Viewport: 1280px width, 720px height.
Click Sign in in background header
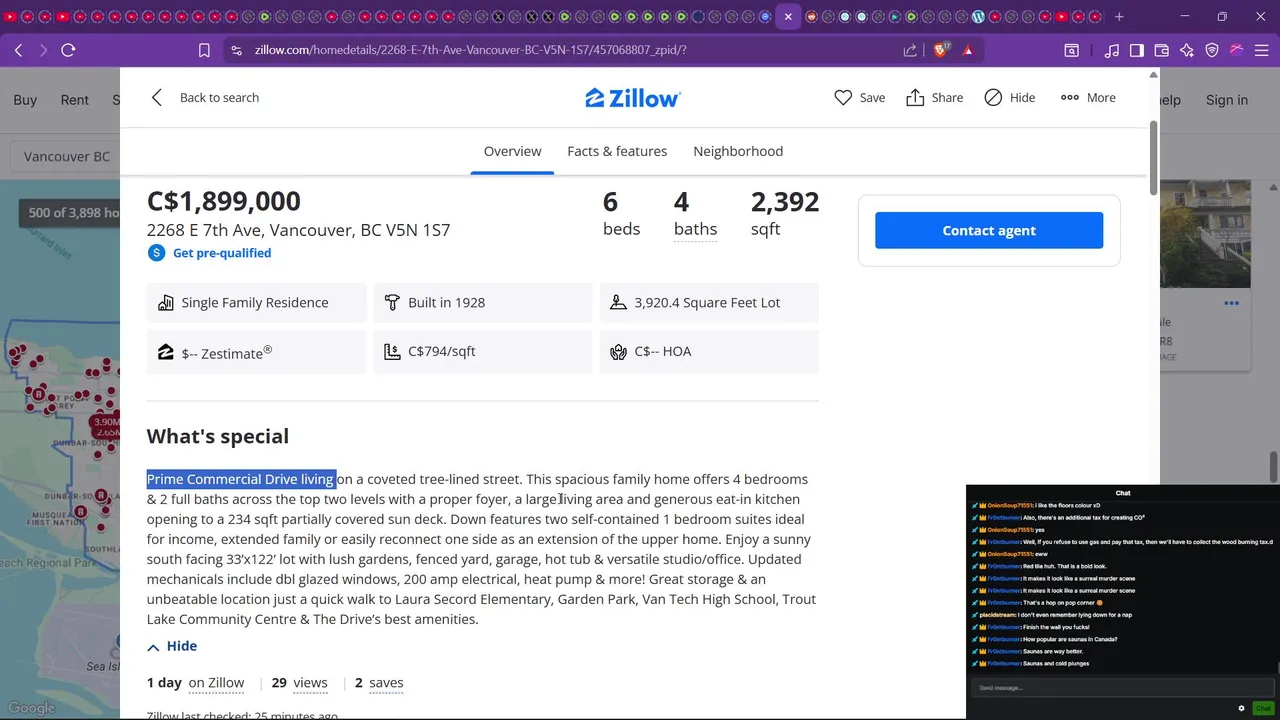(x=1227, y=100)
